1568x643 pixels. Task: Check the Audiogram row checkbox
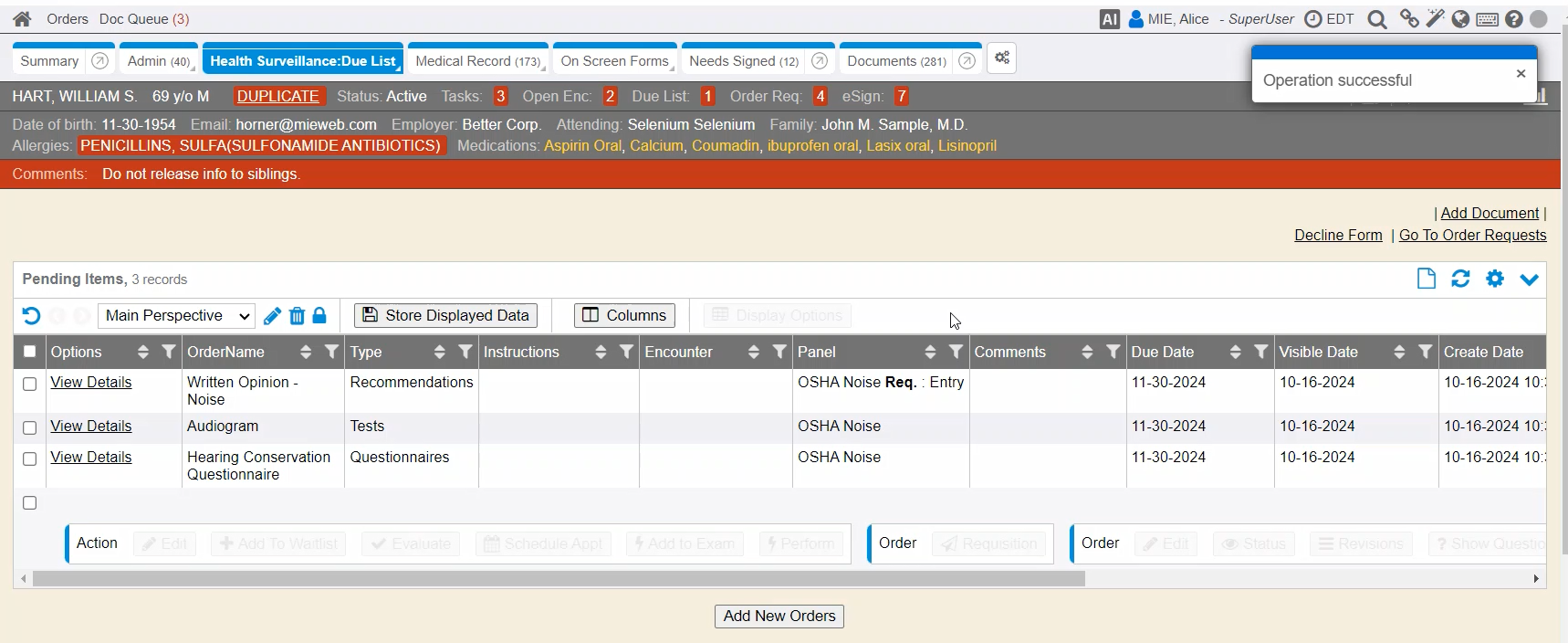[x=30, y=427]
